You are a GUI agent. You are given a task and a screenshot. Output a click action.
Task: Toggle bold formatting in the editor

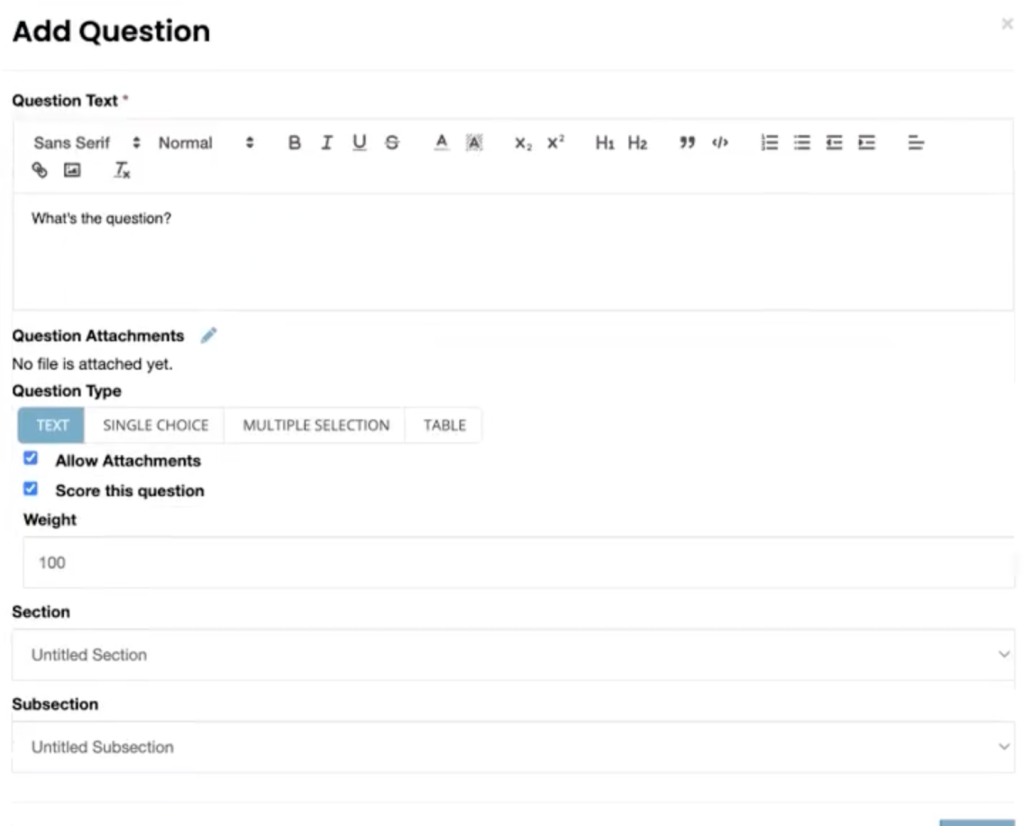[x=294, y=142]
